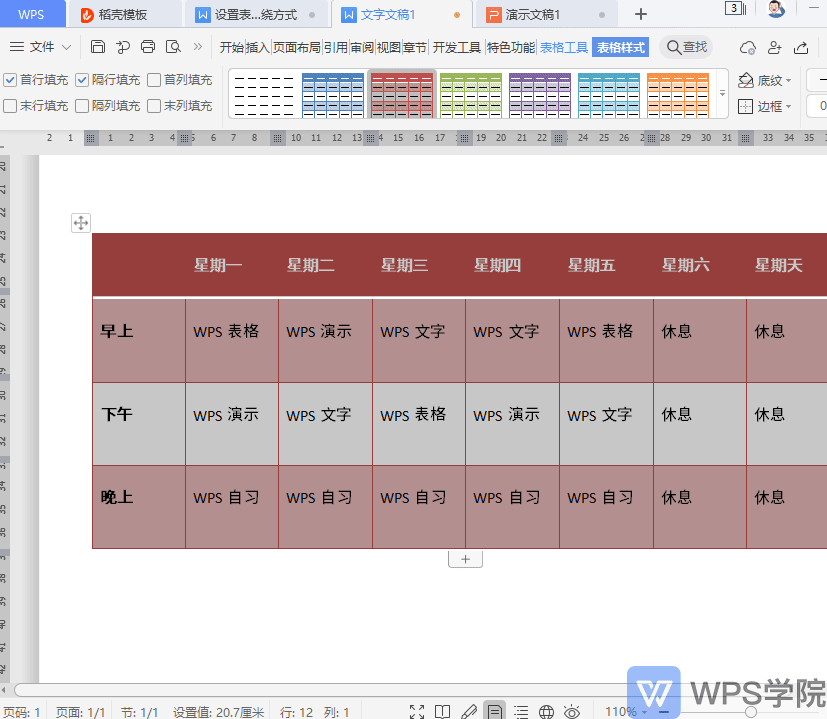Open the 插入 ribbon tab
The height and width of the screenshot is (719, 827).
click(x=258, y=47)
